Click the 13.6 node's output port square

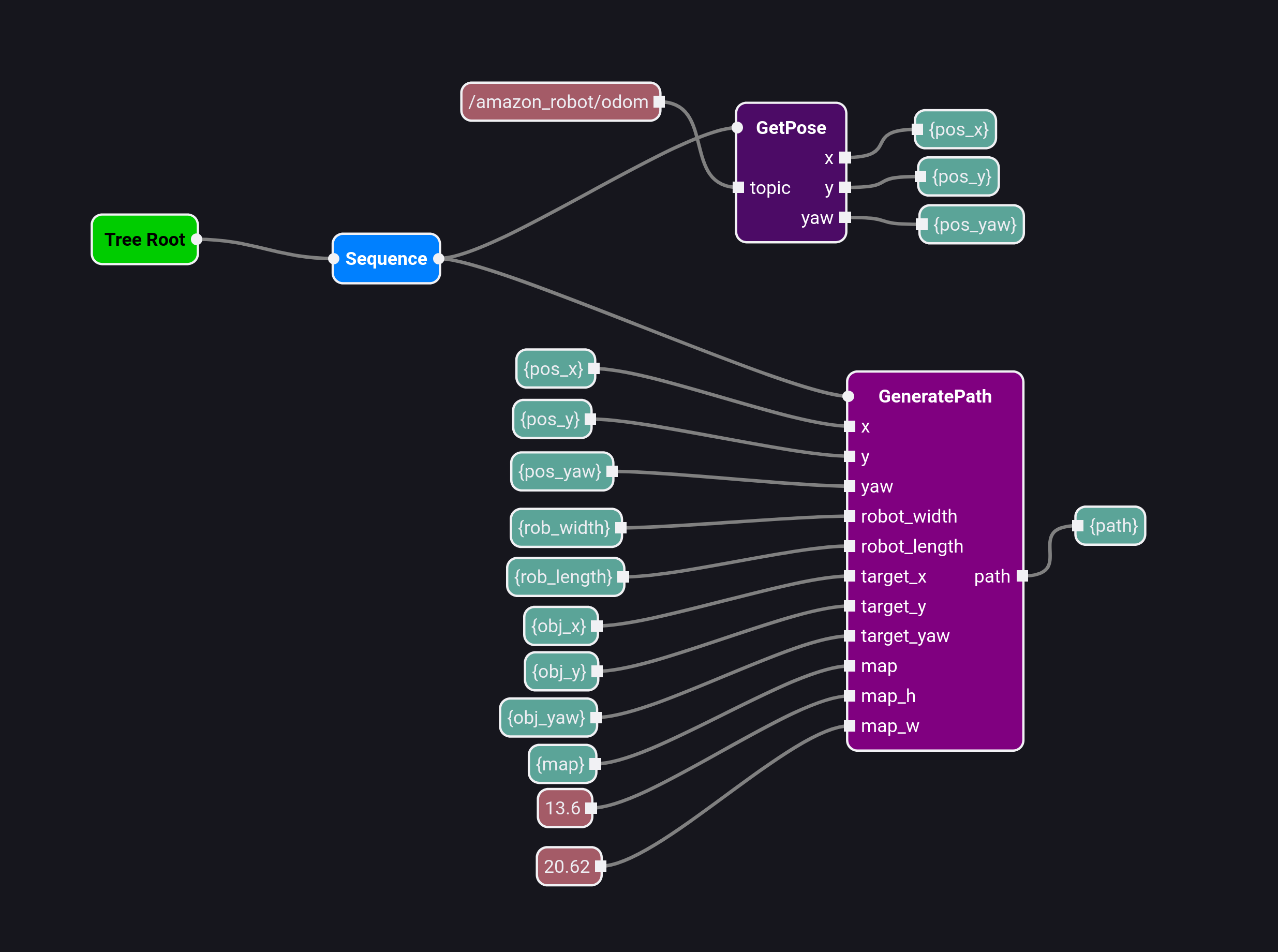(591, 808)
